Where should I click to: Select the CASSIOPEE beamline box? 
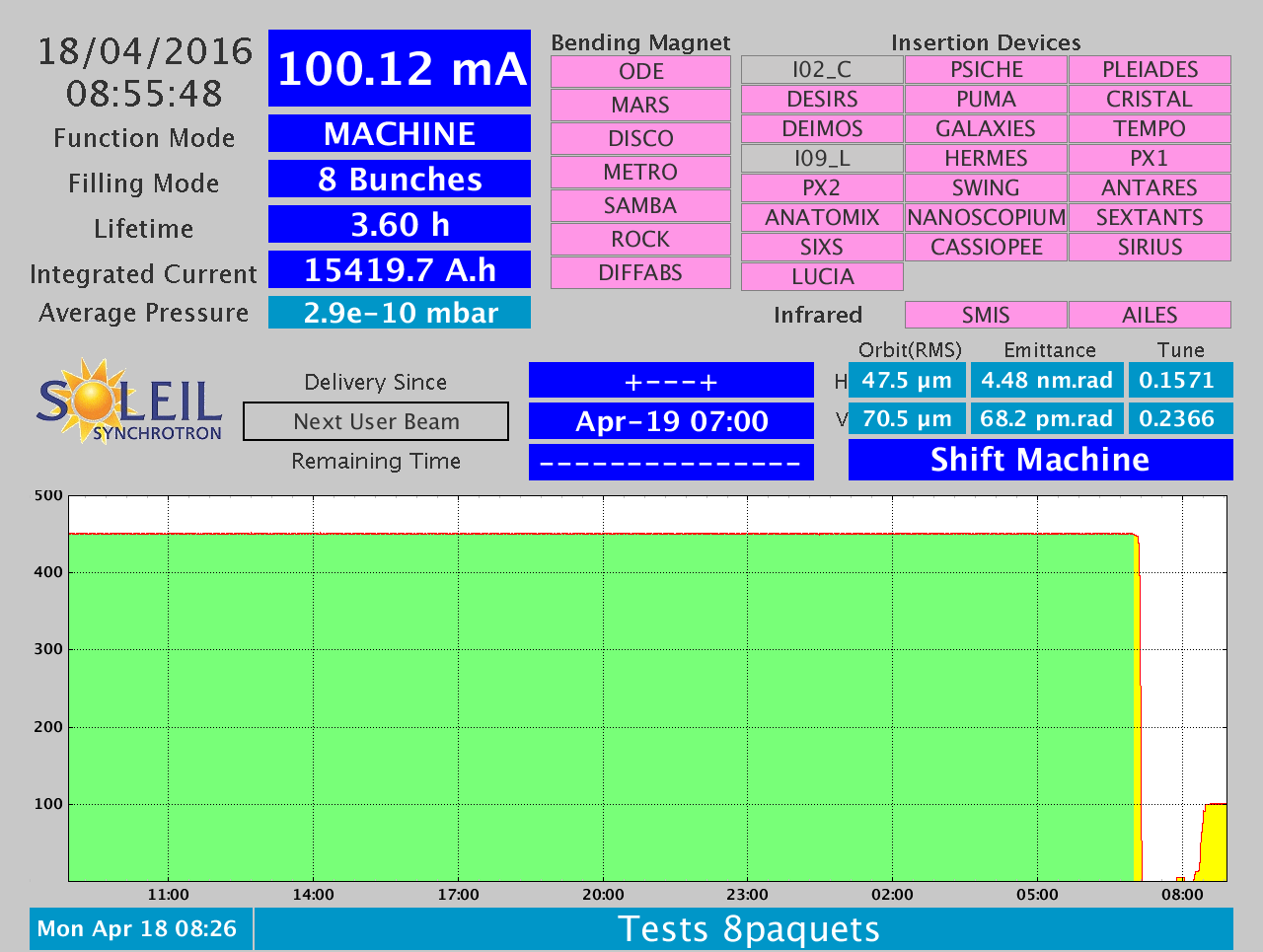tap(986, 248)
